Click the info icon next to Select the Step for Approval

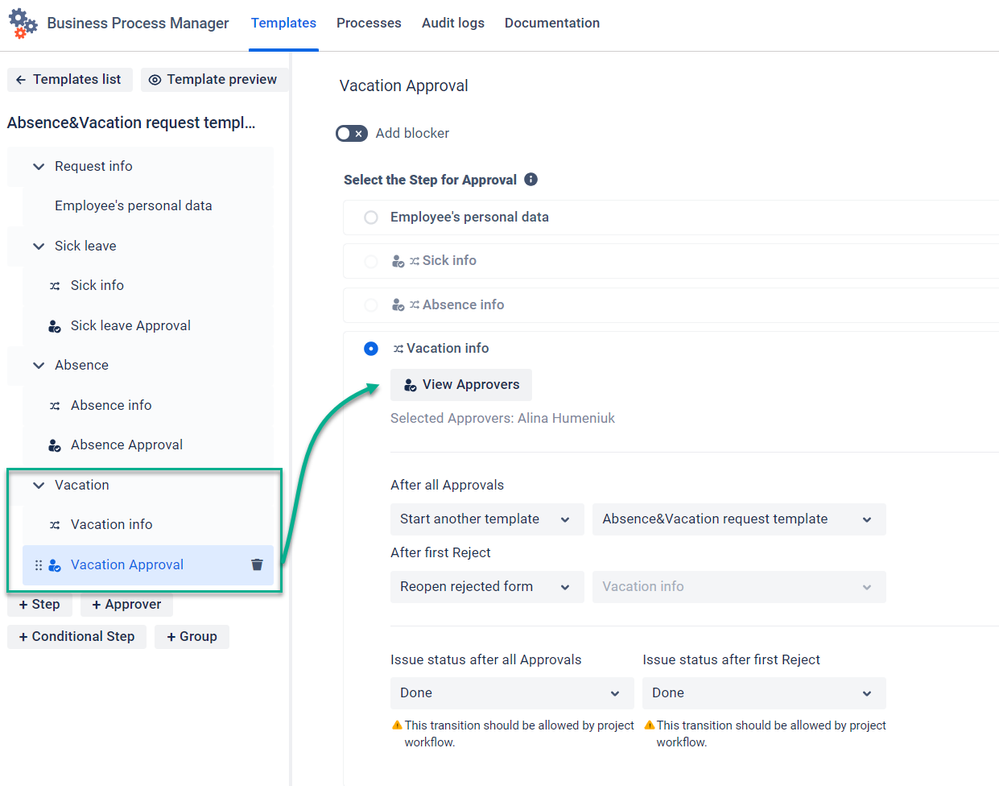point(531,180)
